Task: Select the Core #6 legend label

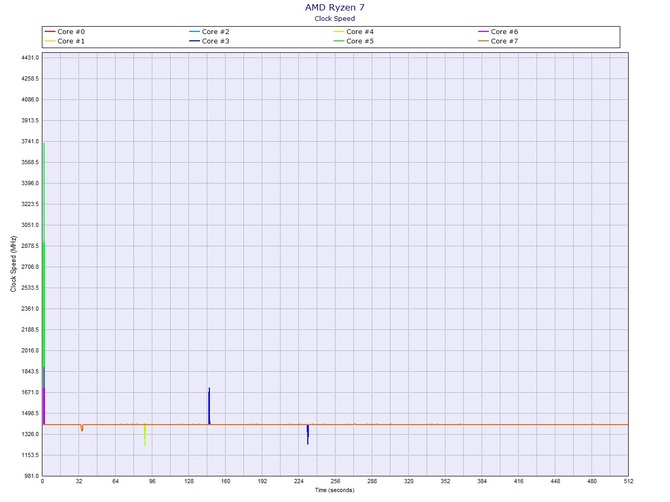Action: [x=504, y=32]
